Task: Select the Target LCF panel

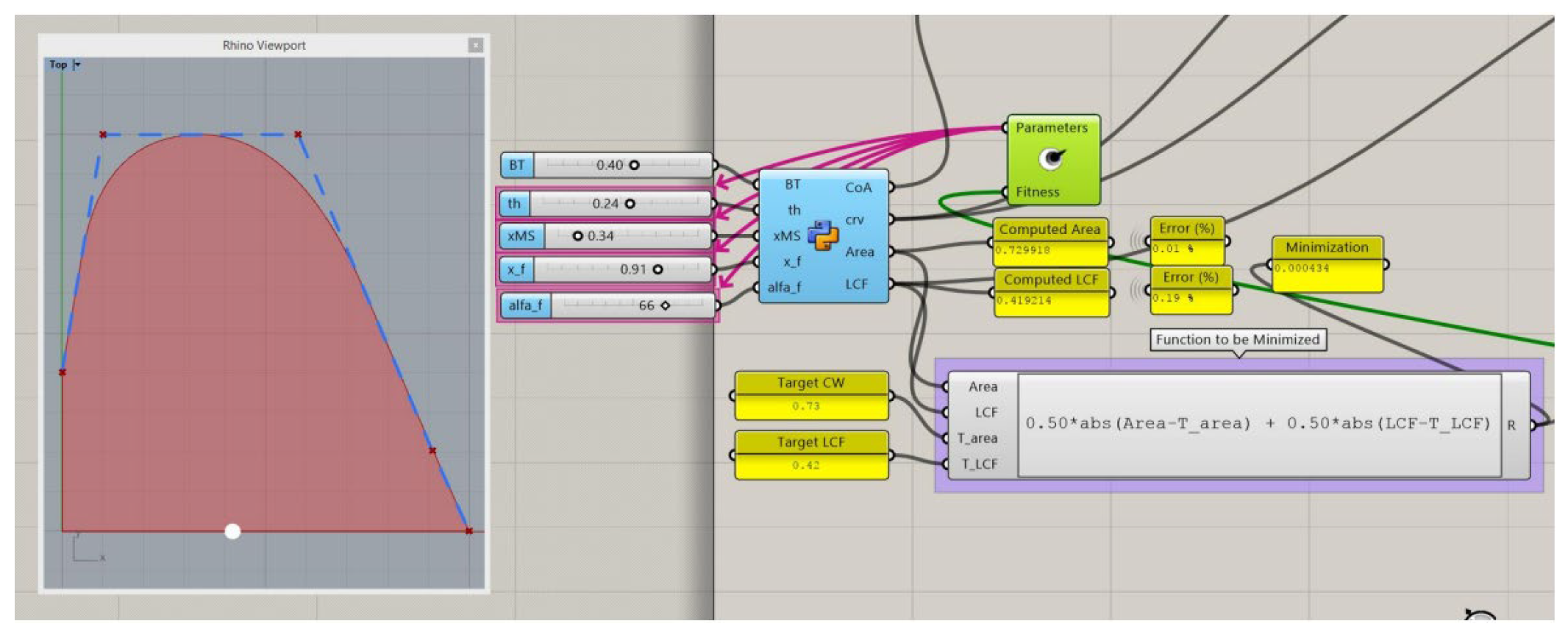Action: tap(811, 455)
